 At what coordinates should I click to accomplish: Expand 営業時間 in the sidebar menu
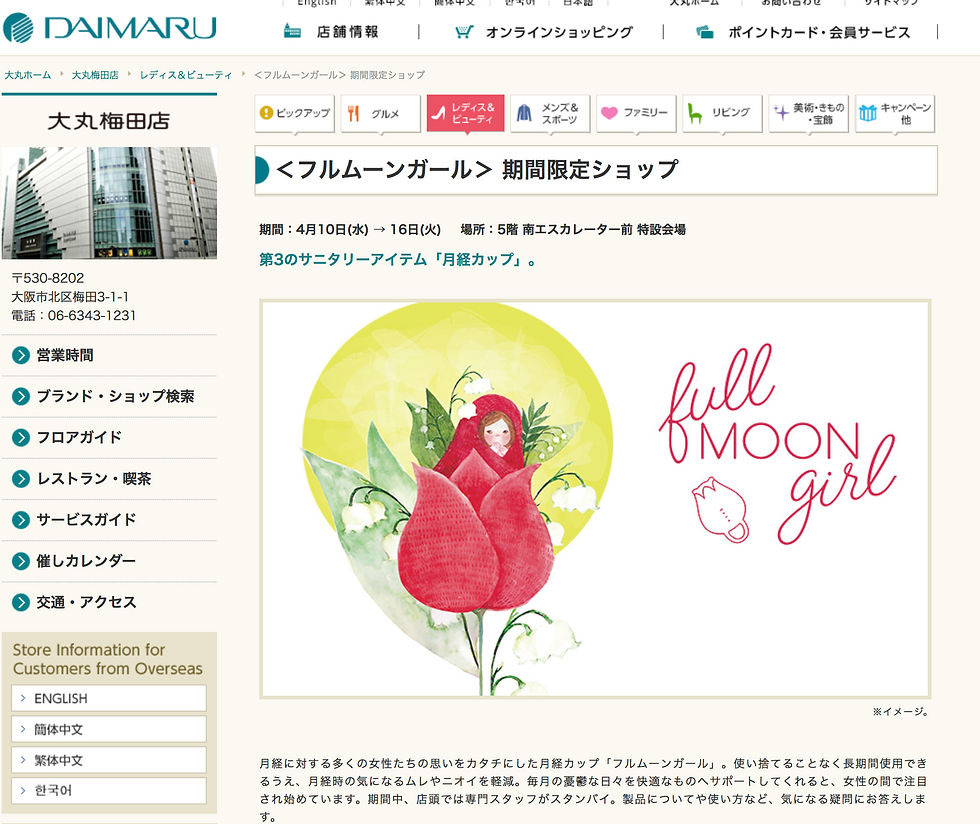(x=109, y=355)
